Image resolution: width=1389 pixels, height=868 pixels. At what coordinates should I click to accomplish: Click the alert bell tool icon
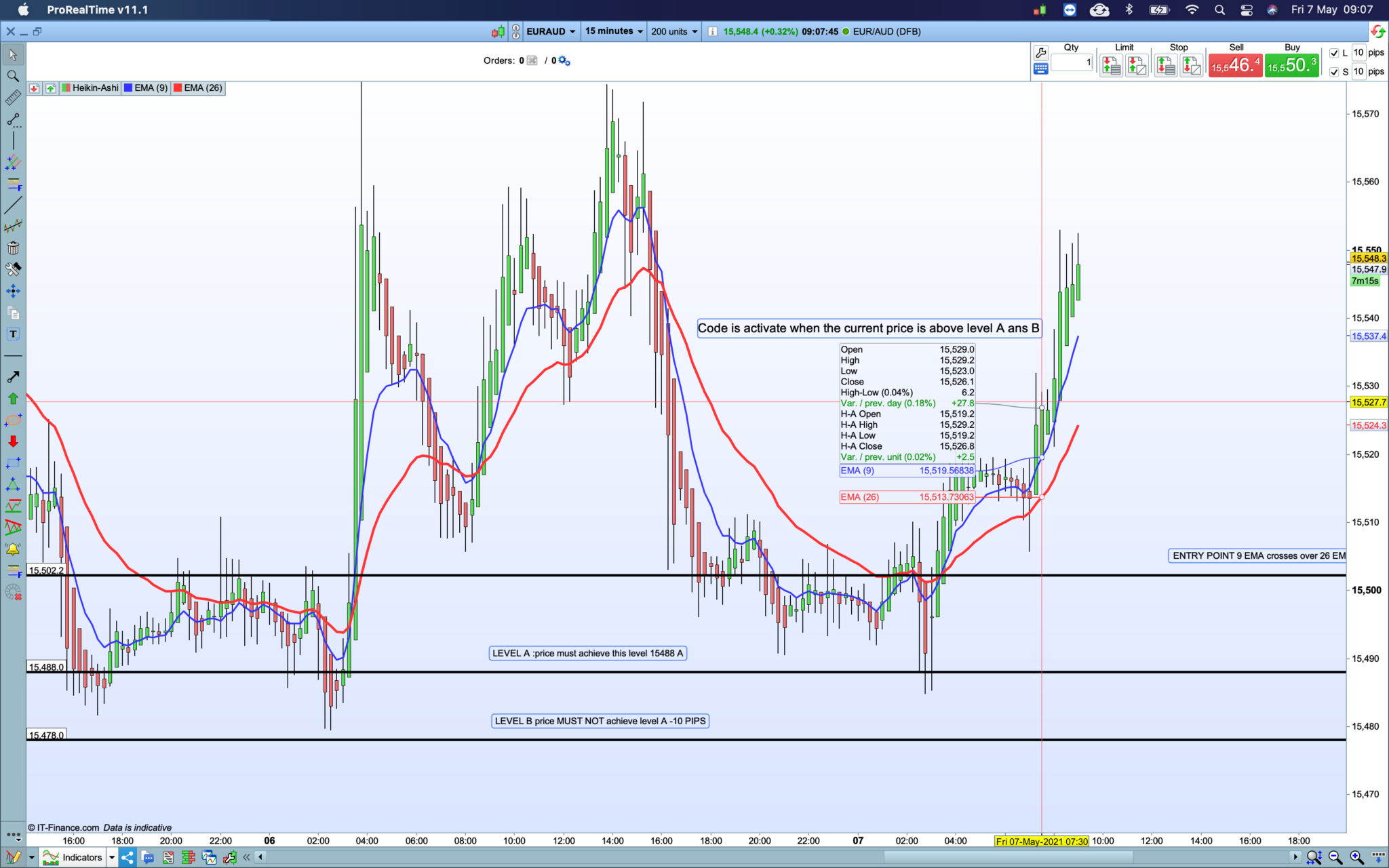click(x=13, y=549)
